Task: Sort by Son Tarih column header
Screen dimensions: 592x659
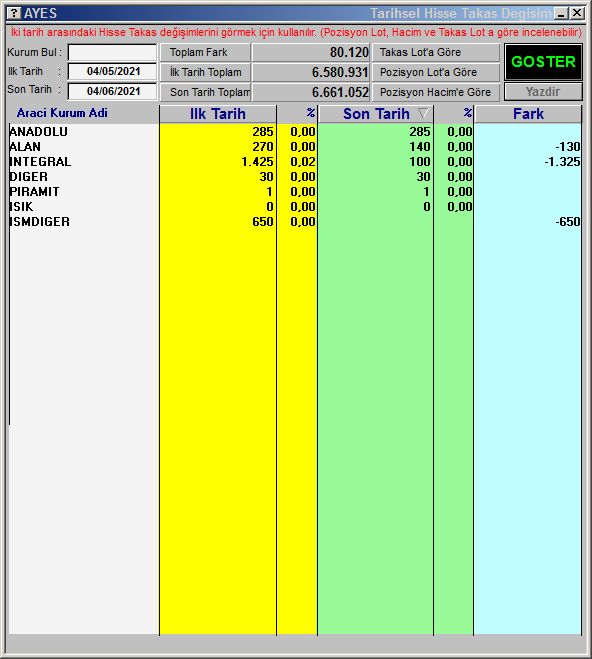Action: click(x=376, y=114)
